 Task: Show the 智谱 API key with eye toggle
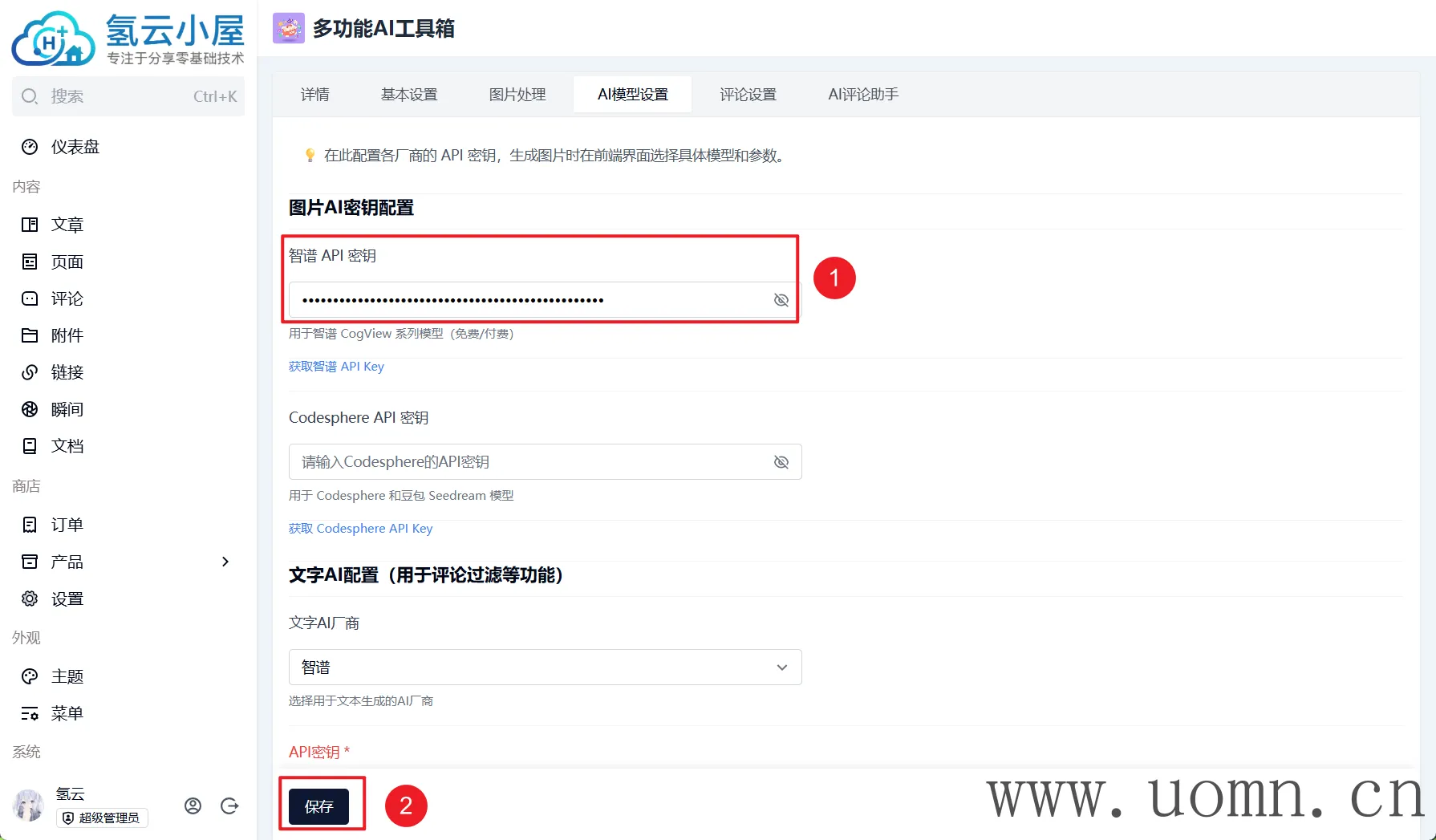781,300
